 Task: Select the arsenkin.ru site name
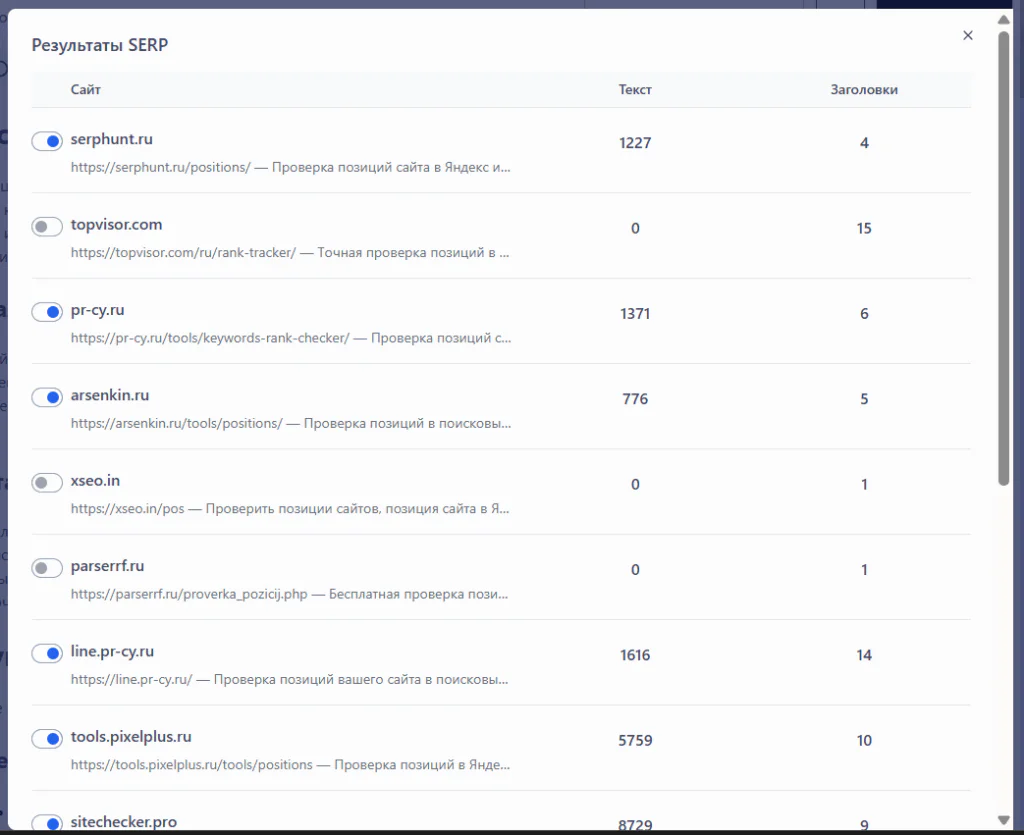[x=110, y=395]
